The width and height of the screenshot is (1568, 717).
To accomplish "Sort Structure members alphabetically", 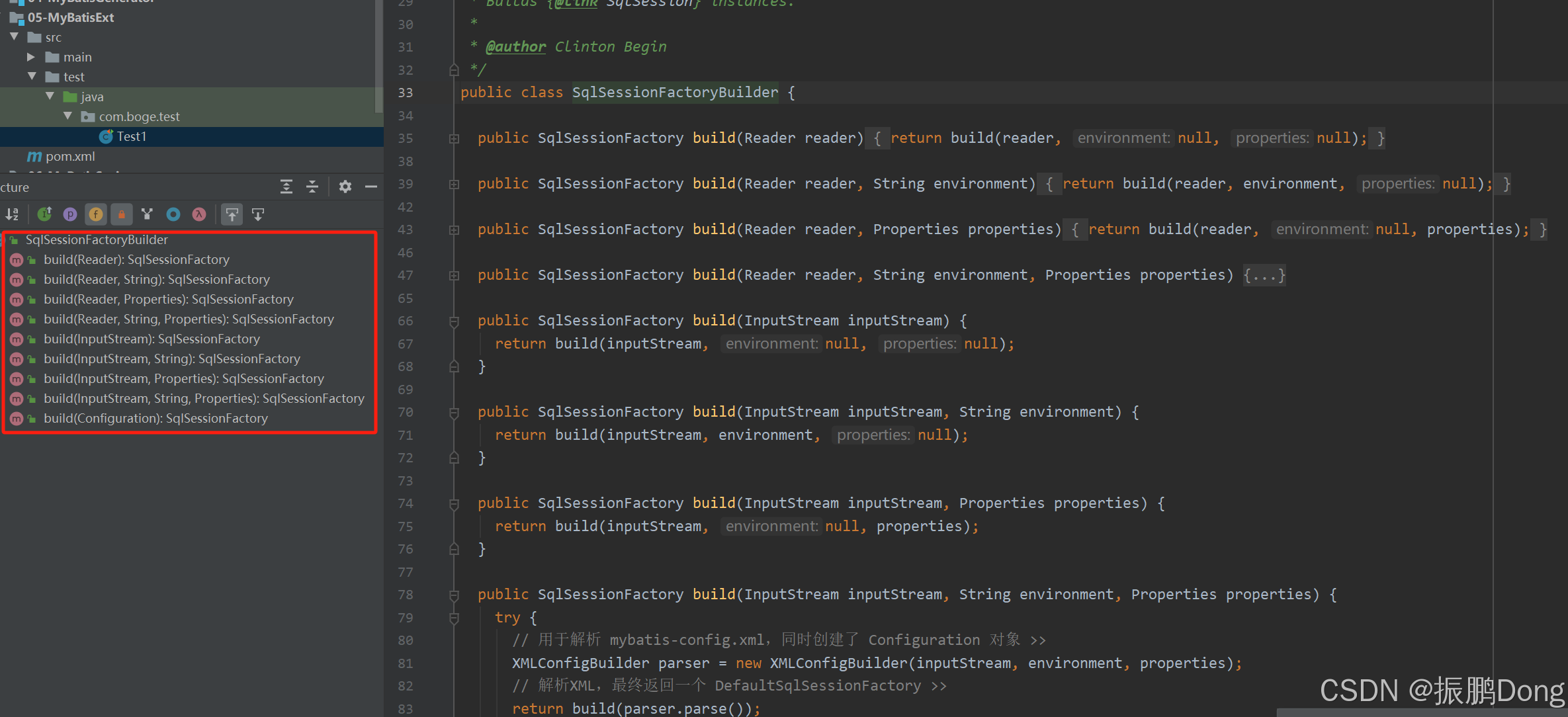I will pyautogui.click(x=13, y=214).
